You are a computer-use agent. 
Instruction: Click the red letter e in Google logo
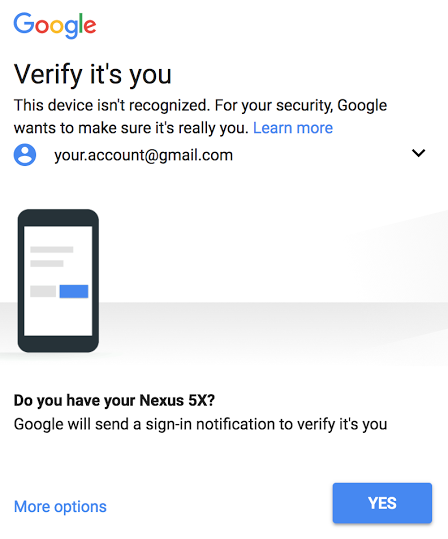pos(90,26)
